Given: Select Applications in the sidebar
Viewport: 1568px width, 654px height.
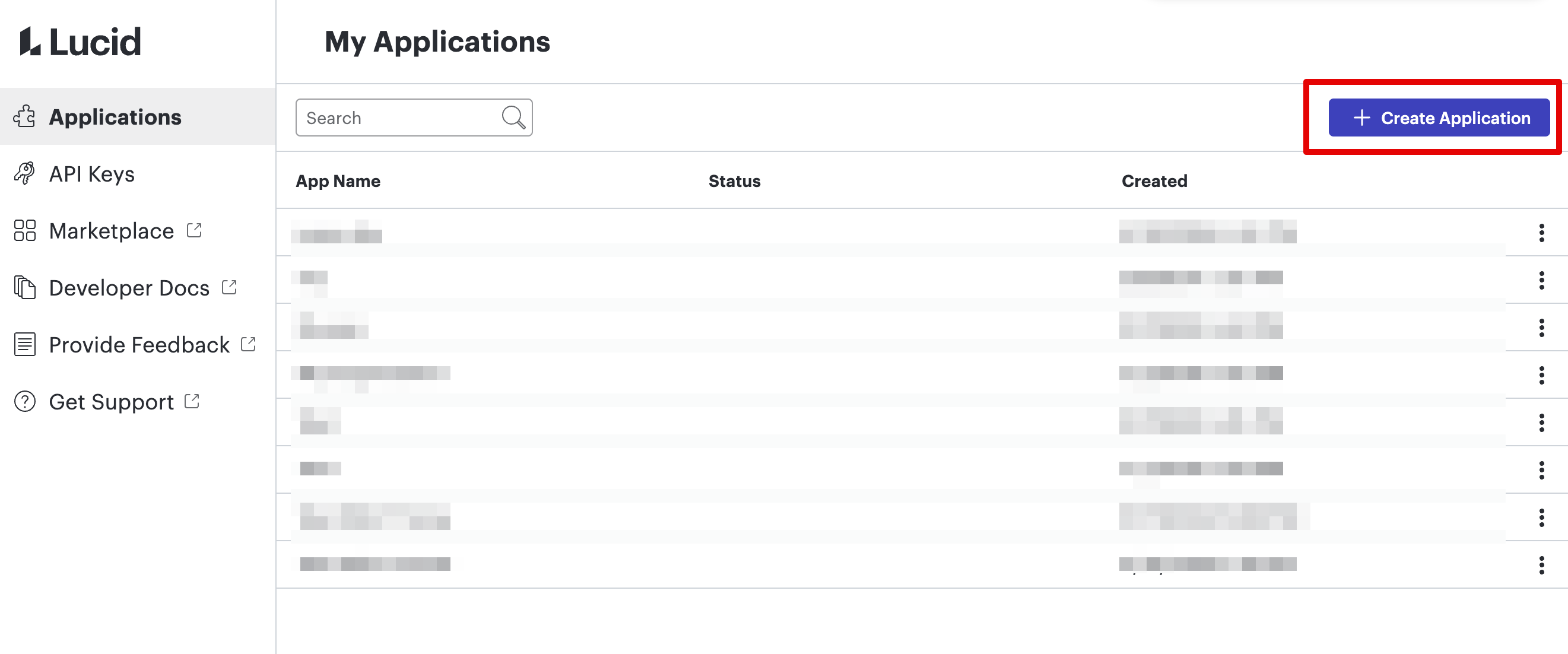Looking at the screenshot, I should point(115,116).
